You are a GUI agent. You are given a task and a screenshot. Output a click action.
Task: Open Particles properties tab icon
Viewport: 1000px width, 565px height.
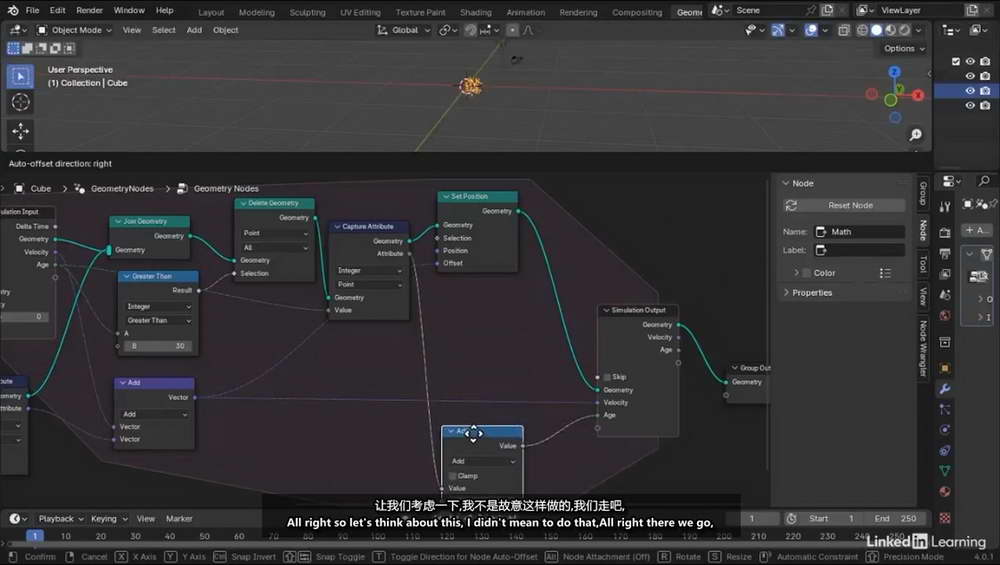coord(945,409)
